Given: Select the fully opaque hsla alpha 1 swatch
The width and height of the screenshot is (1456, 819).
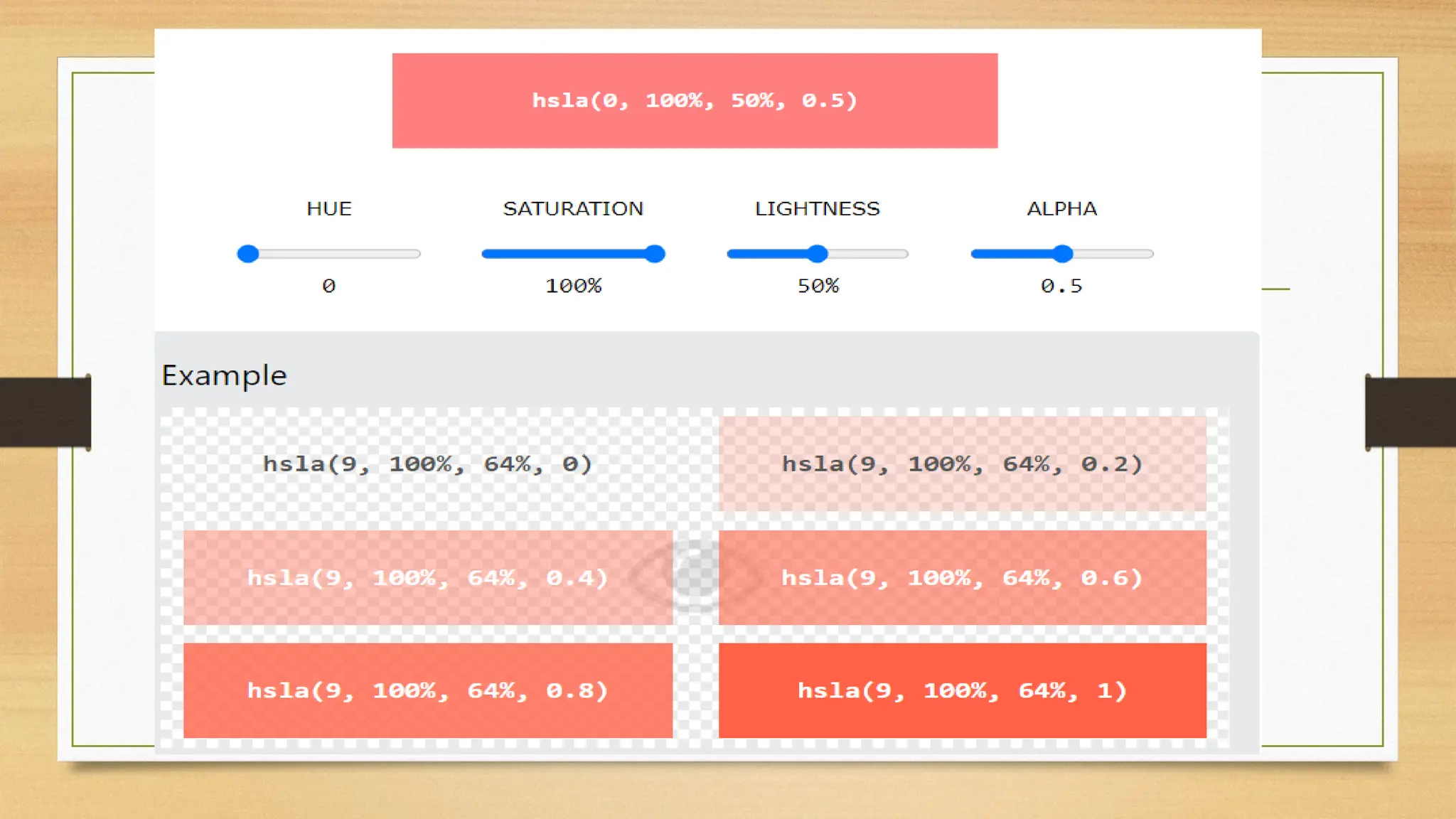Looking at the screenshot, I should tap(962, 690).
